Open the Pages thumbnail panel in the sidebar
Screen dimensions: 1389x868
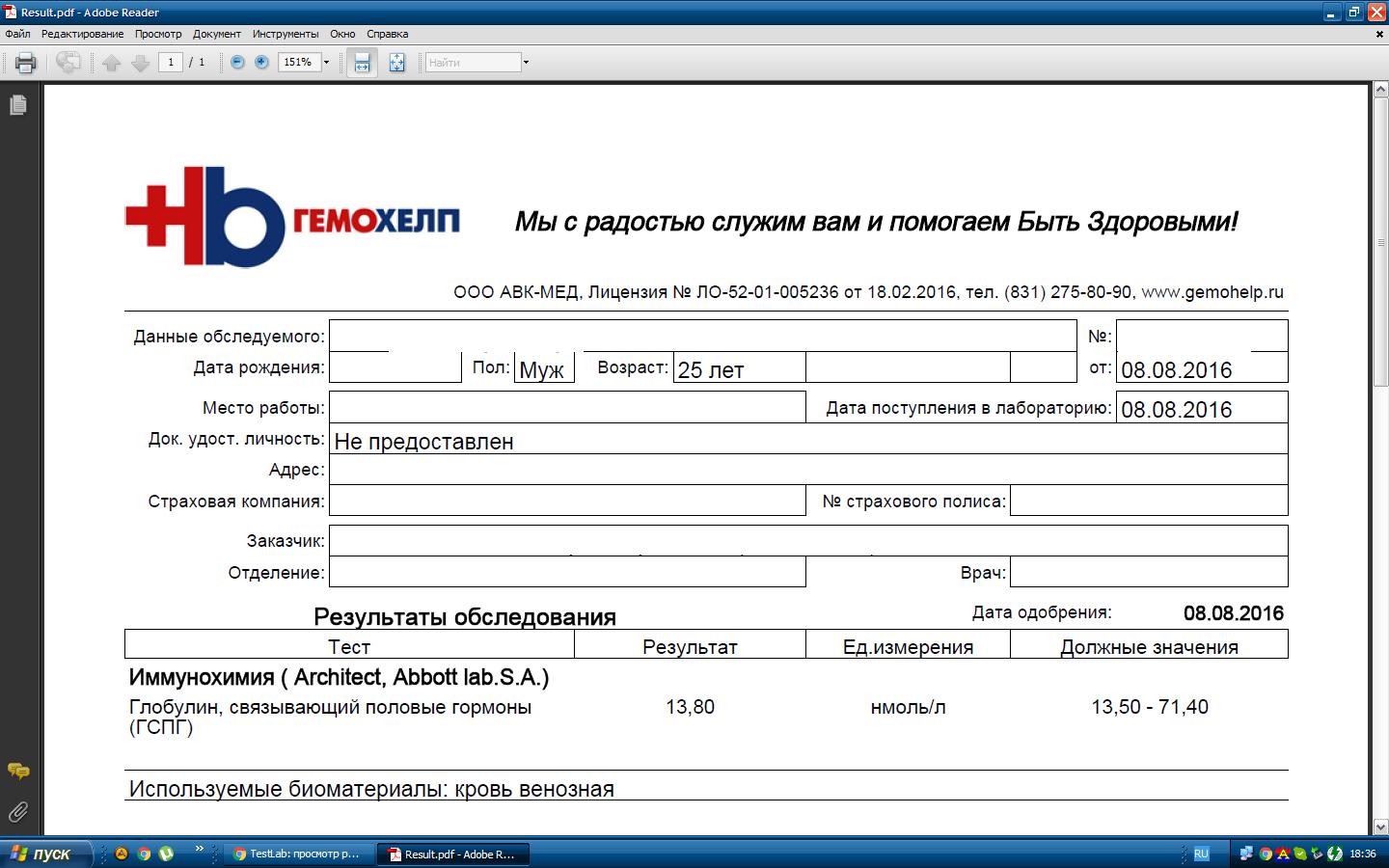pos(17,105)
